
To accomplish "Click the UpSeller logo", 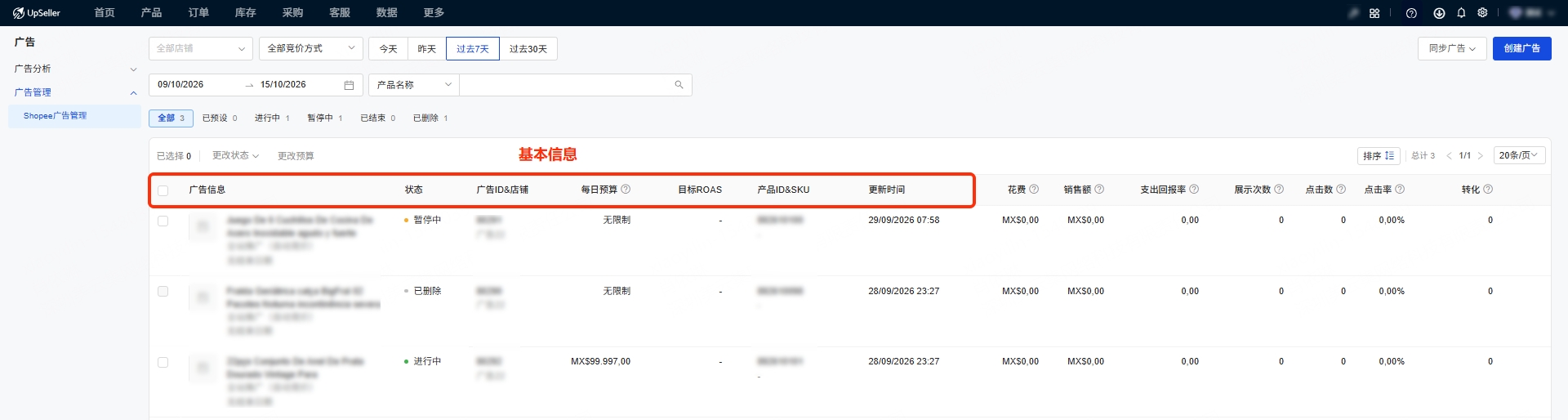I will 37,13.
